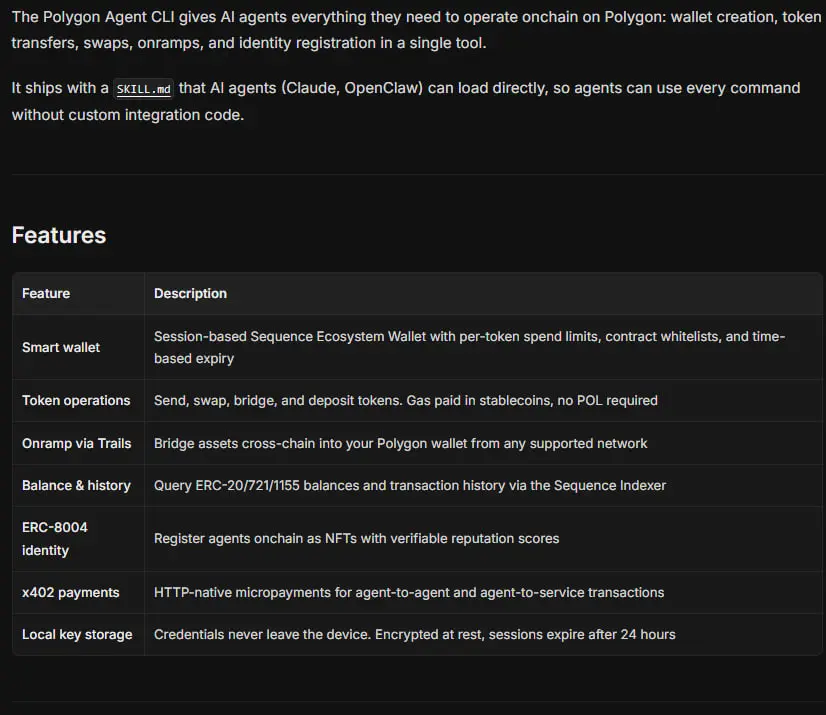
Task: Click the x402 payments feature cell
Action: [70, 592]
